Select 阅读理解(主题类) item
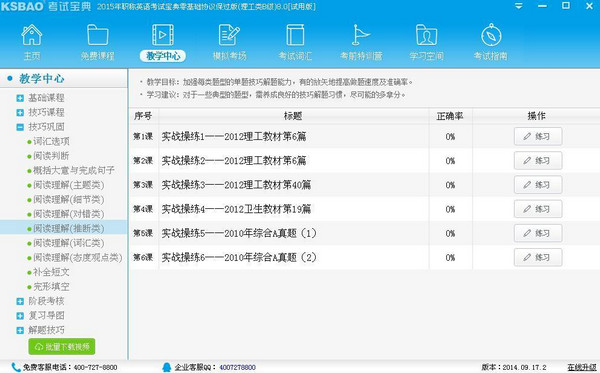Viewport: 600px width, 373px height. tap(68, 185)
